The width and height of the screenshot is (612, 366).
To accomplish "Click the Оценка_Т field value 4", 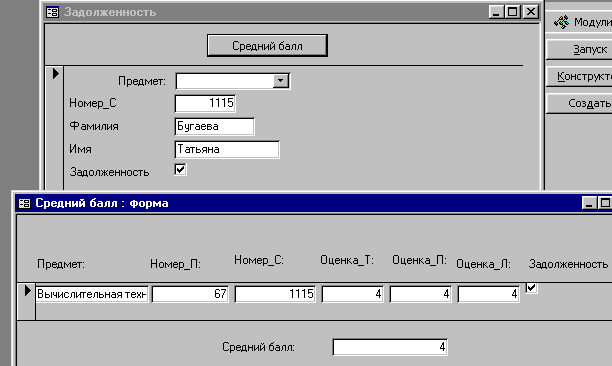I will 352,294.
